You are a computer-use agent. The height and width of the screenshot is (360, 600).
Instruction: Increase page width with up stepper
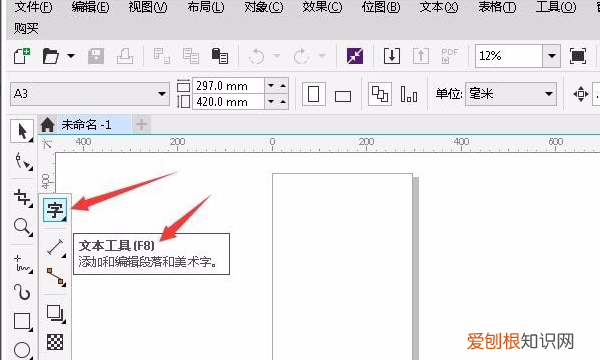pyautogui.click(x=283, y=85)
